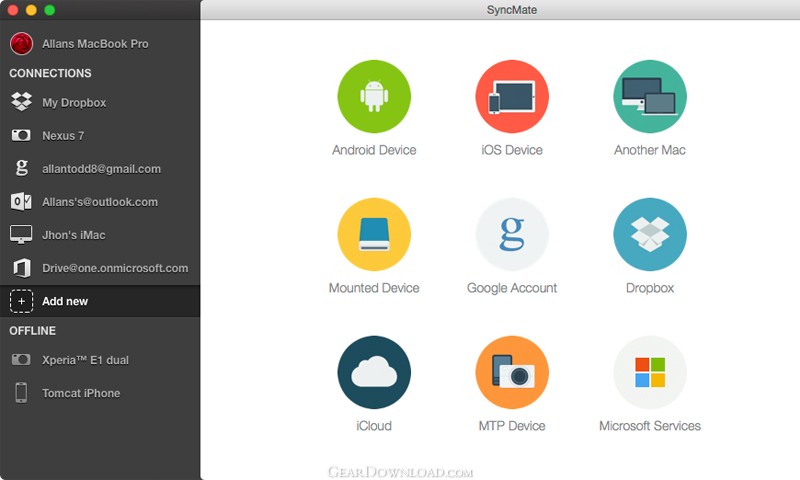Click the yellow minimize window button
Image resolution: width=800 pixels, height=480 pixels.
31,10
